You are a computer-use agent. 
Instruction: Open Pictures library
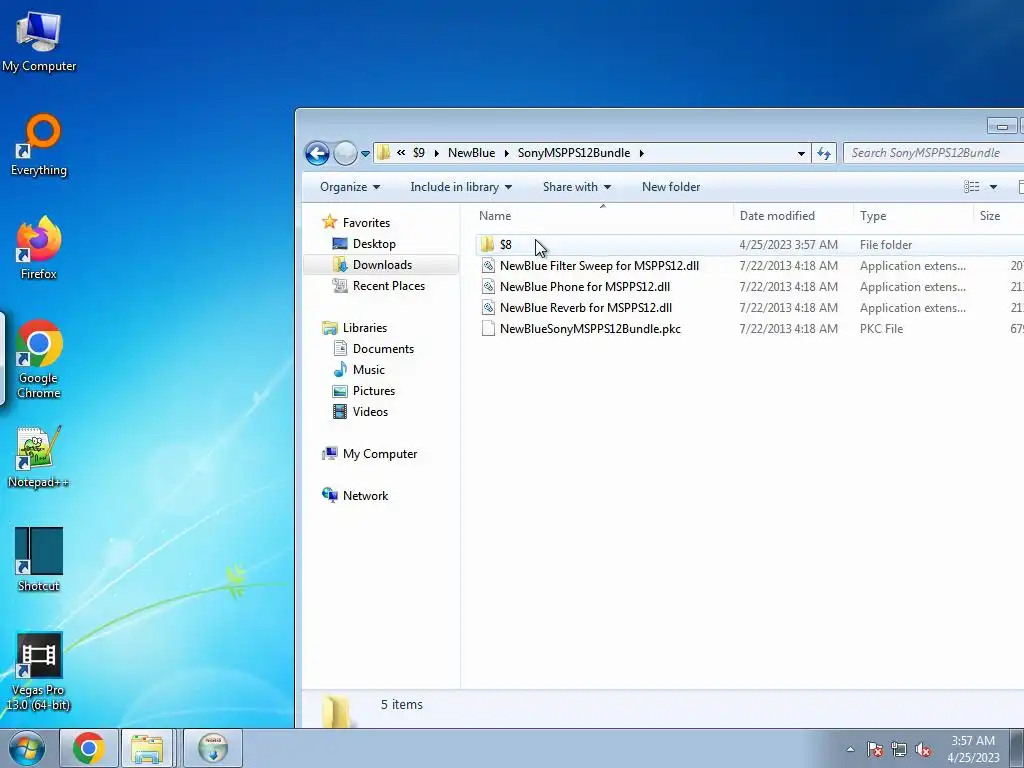374,391
